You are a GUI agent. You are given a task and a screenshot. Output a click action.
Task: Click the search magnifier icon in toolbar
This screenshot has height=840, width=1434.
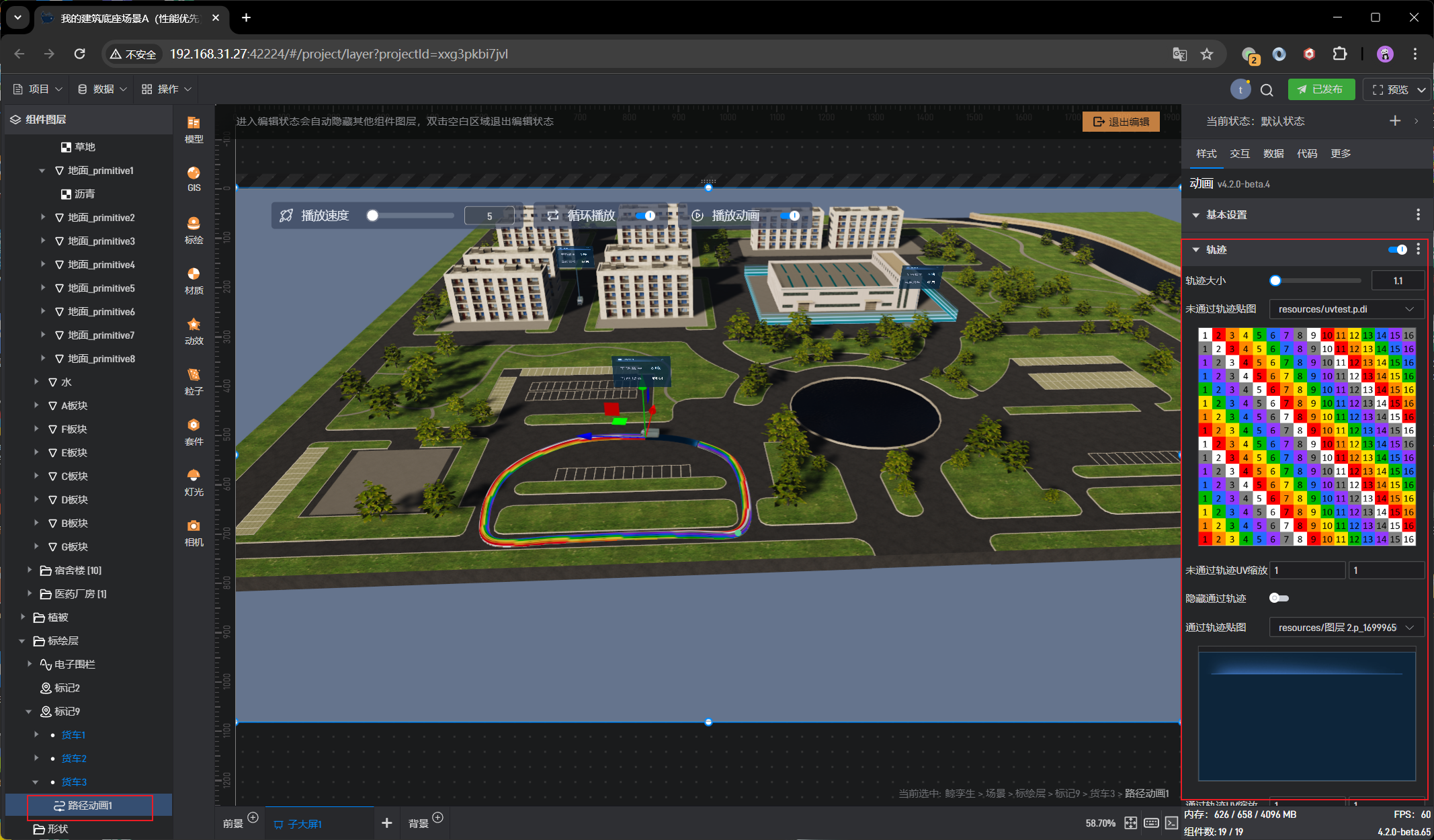1267,90
